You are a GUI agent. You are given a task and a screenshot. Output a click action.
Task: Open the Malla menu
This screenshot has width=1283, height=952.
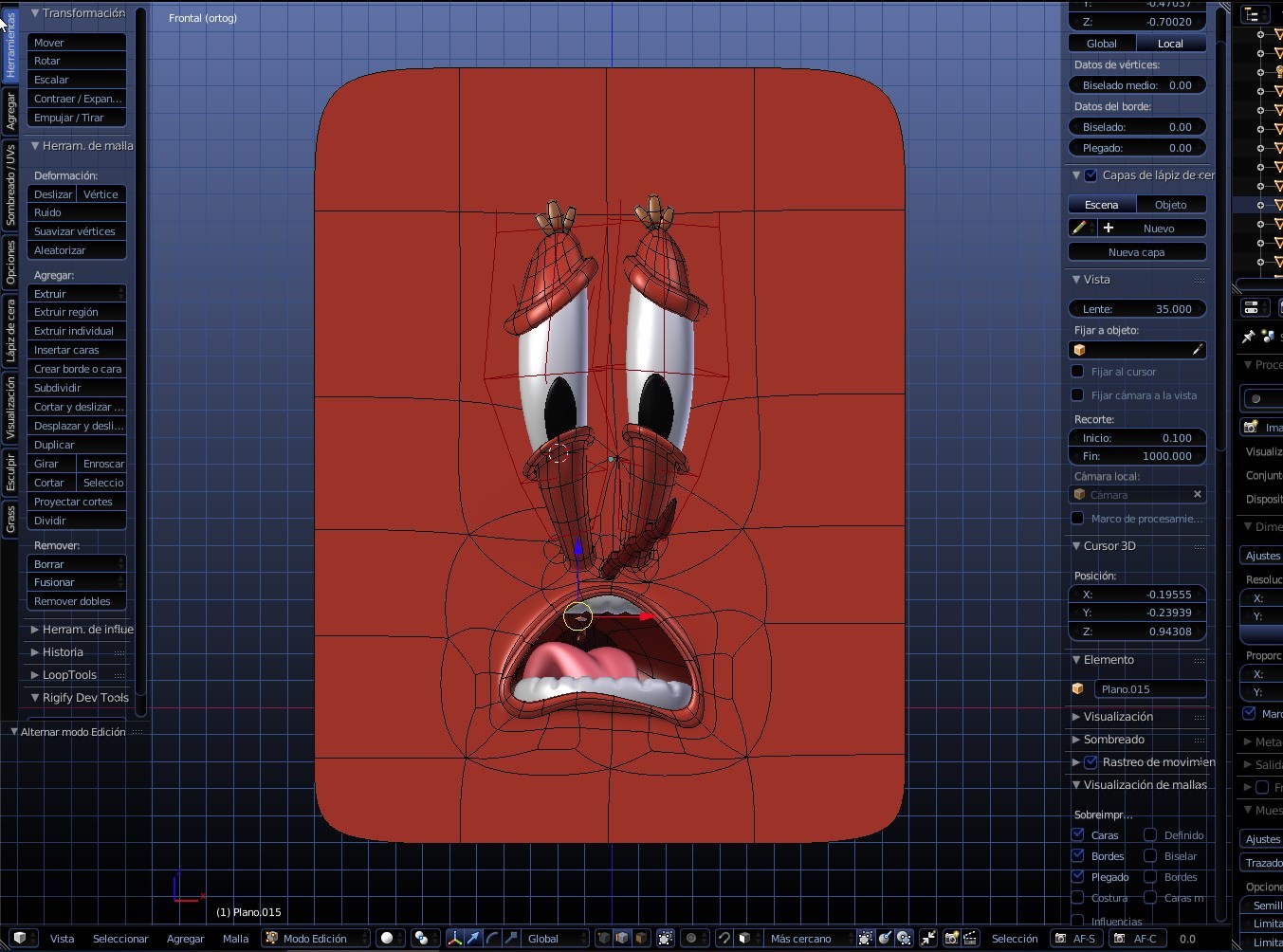(235, 938)
